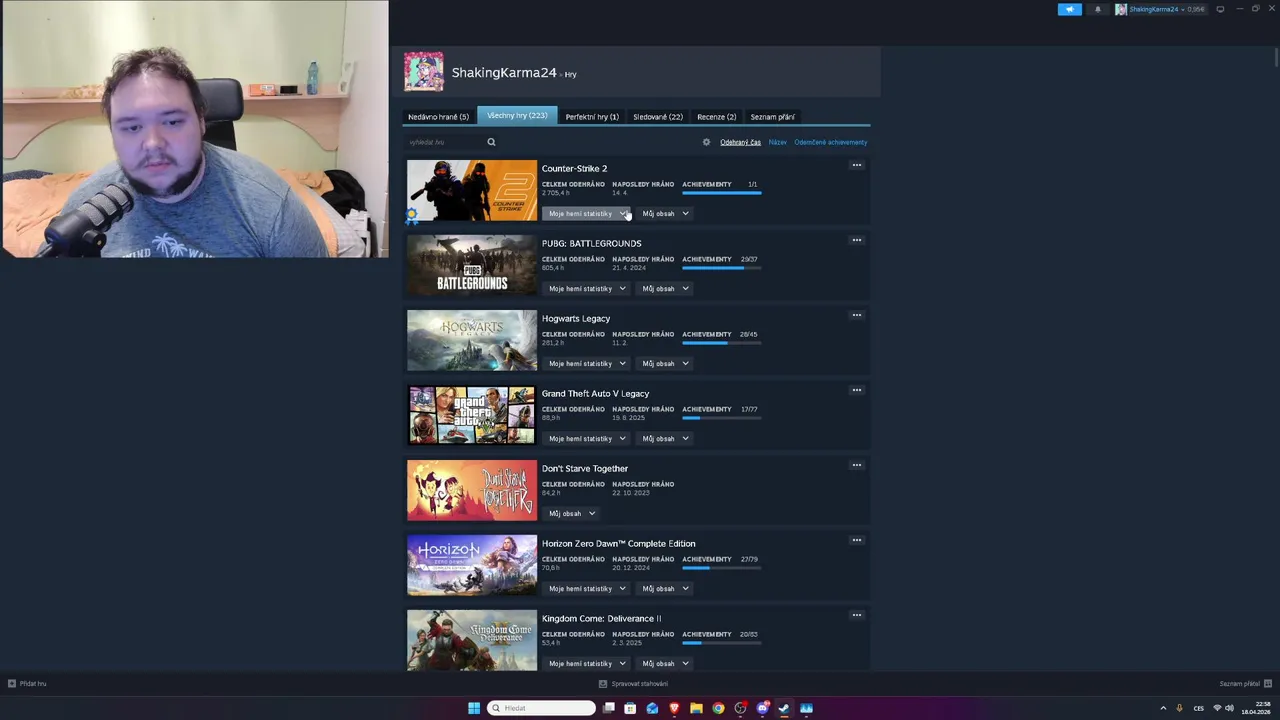The width and height of the screenshot is (1280, 720).
Task: Open Hogwarts Legacy game title
Action: [576, 318]
